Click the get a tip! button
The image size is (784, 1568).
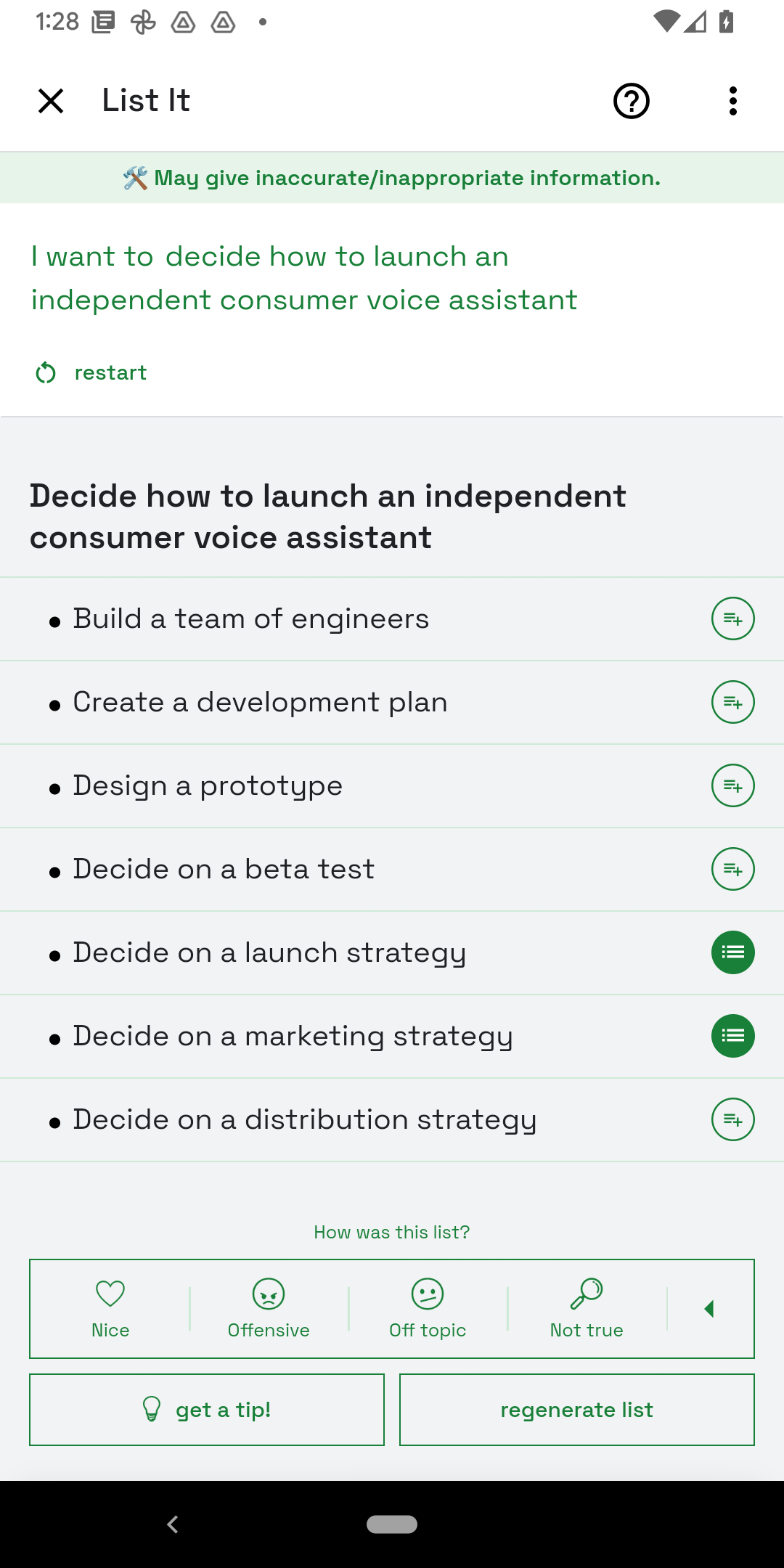[x=207, y=1410]
